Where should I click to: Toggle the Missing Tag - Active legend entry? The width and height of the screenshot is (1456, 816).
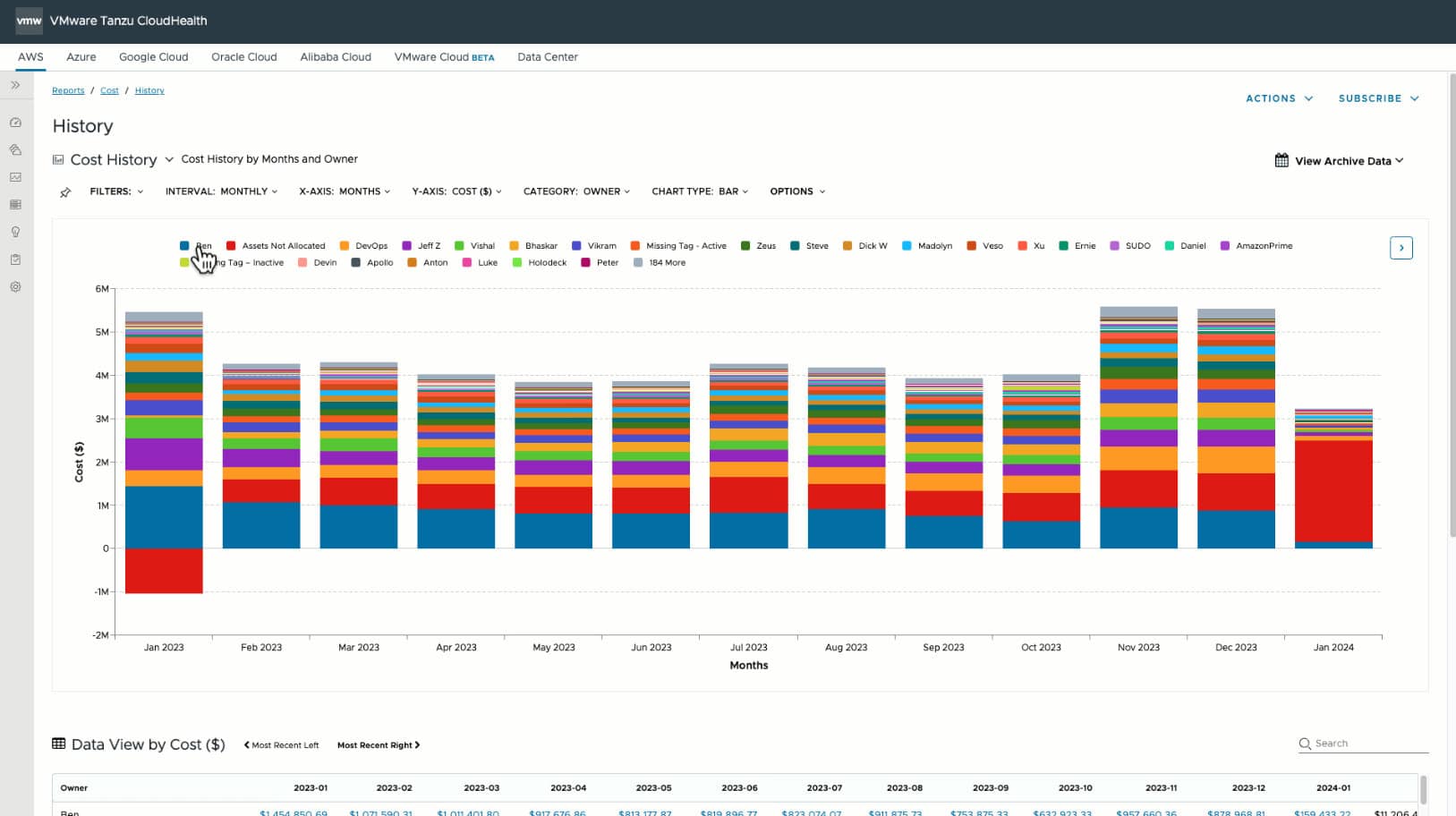coord(678,246)
